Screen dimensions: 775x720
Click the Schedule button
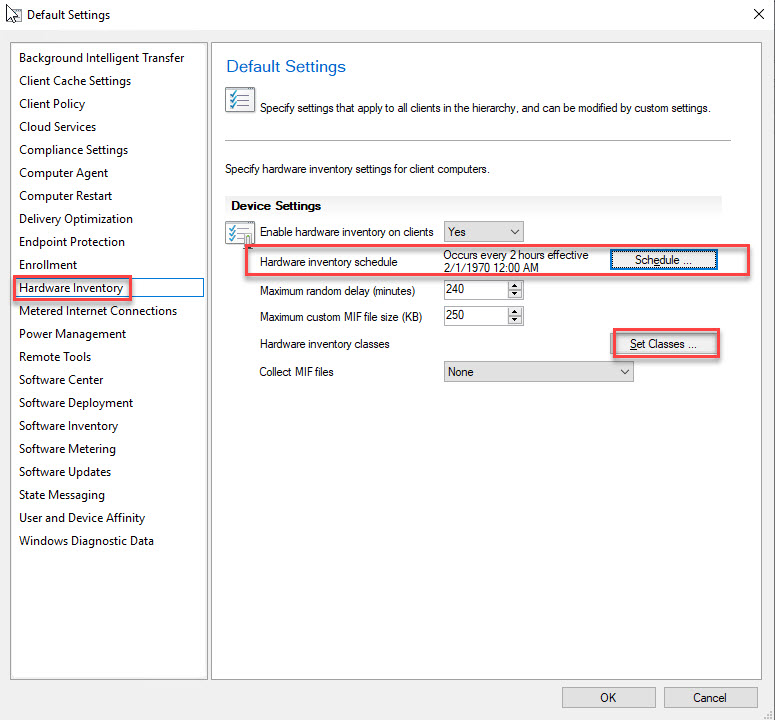click(663, 260)
